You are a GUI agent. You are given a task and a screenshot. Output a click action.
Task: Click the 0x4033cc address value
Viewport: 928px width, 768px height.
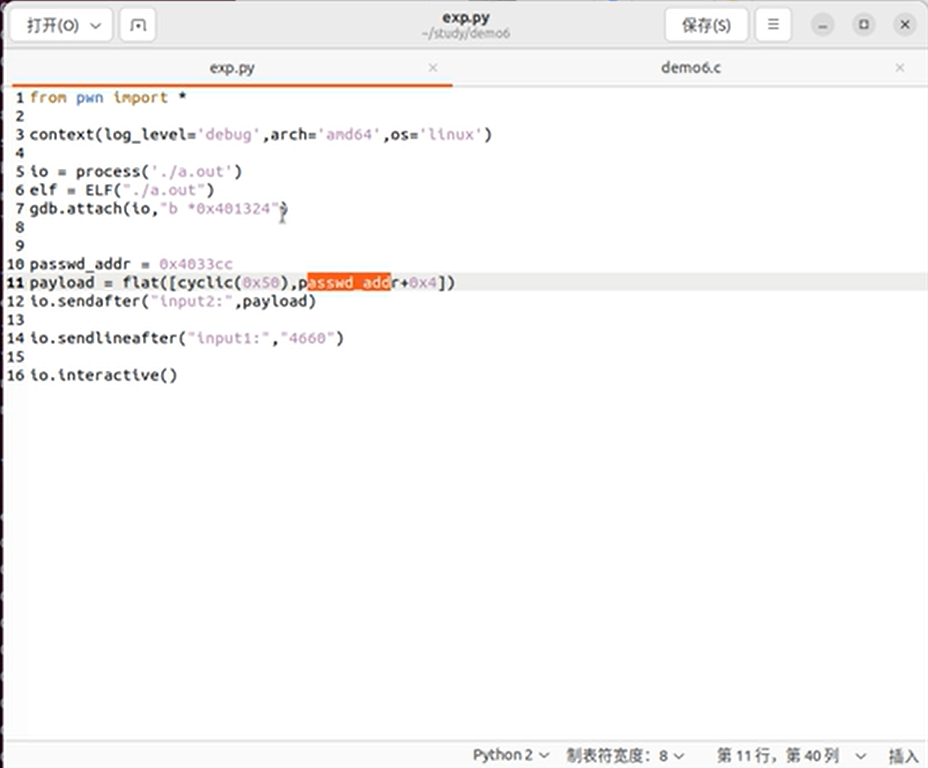tap(196, 264)
